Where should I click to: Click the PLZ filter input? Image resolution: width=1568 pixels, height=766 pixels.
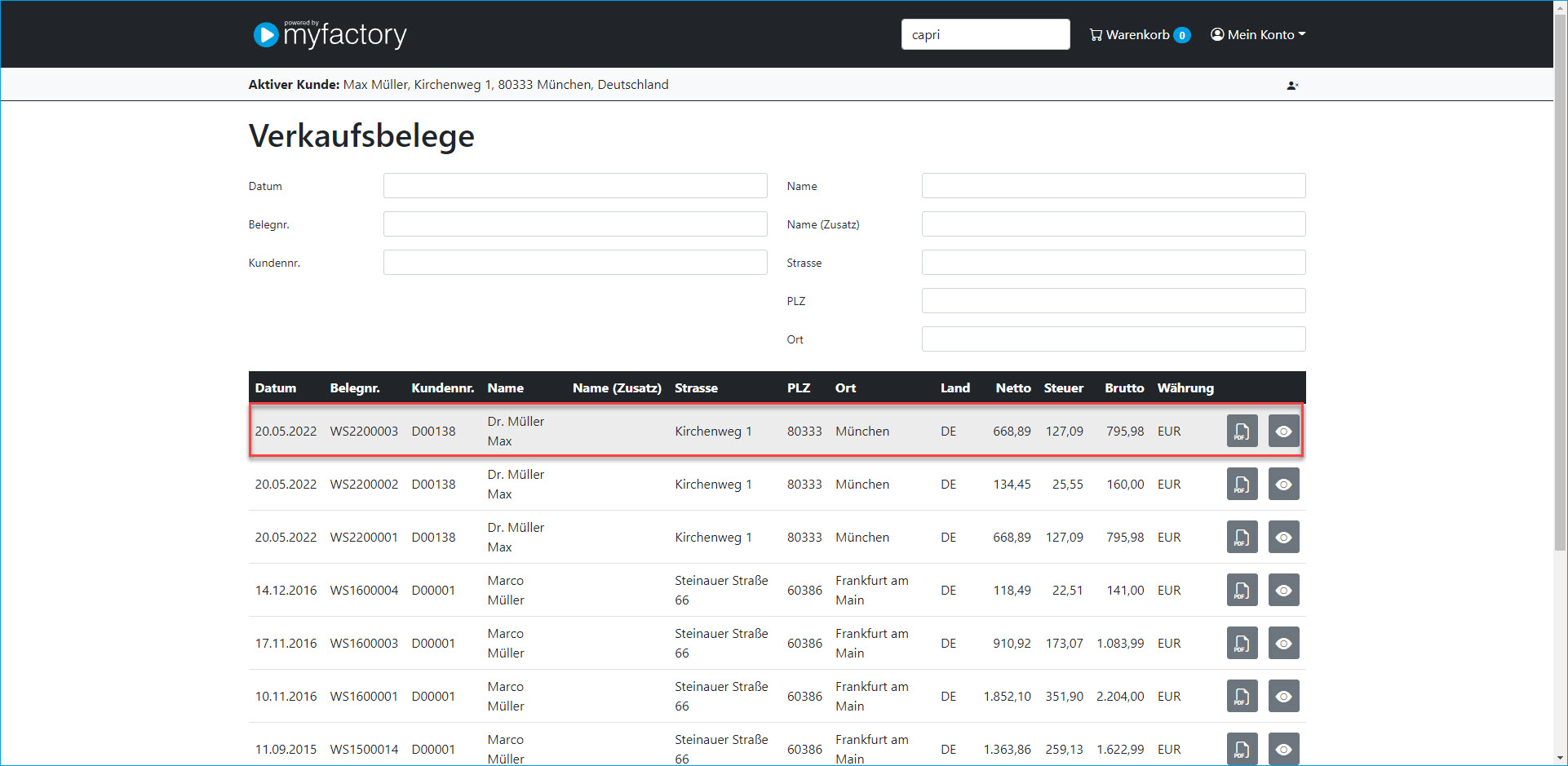click(x=1114, y=301)
